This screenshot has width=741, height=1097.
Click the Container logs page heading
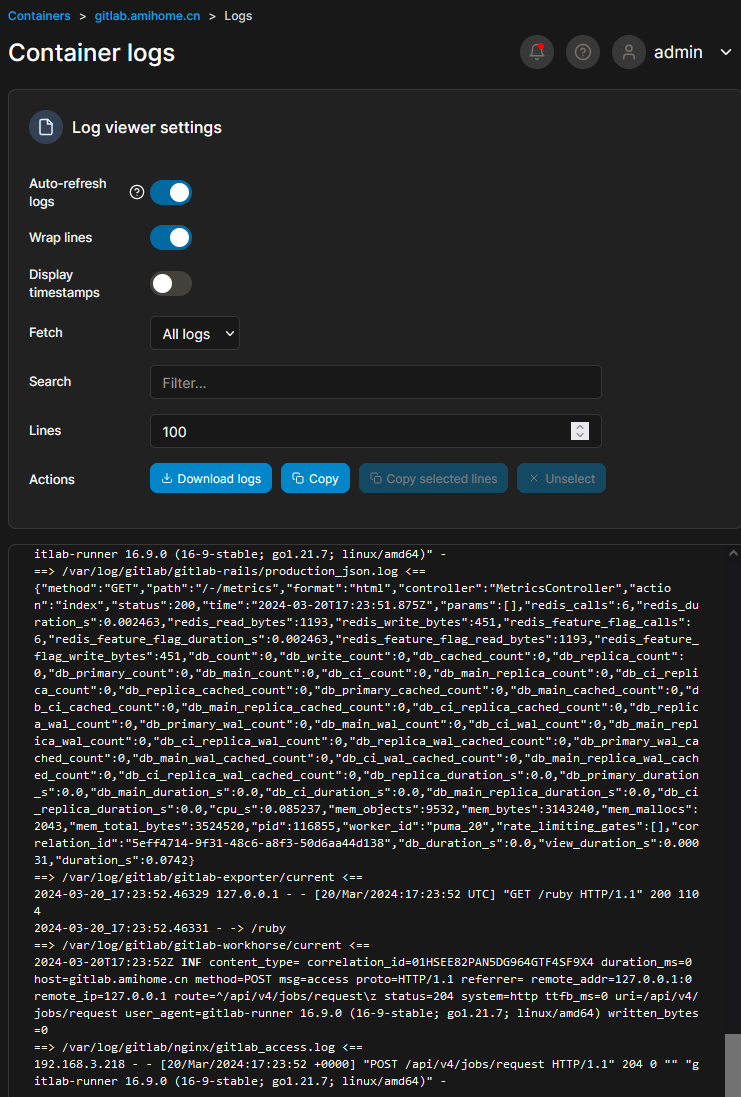click(92, 52)
